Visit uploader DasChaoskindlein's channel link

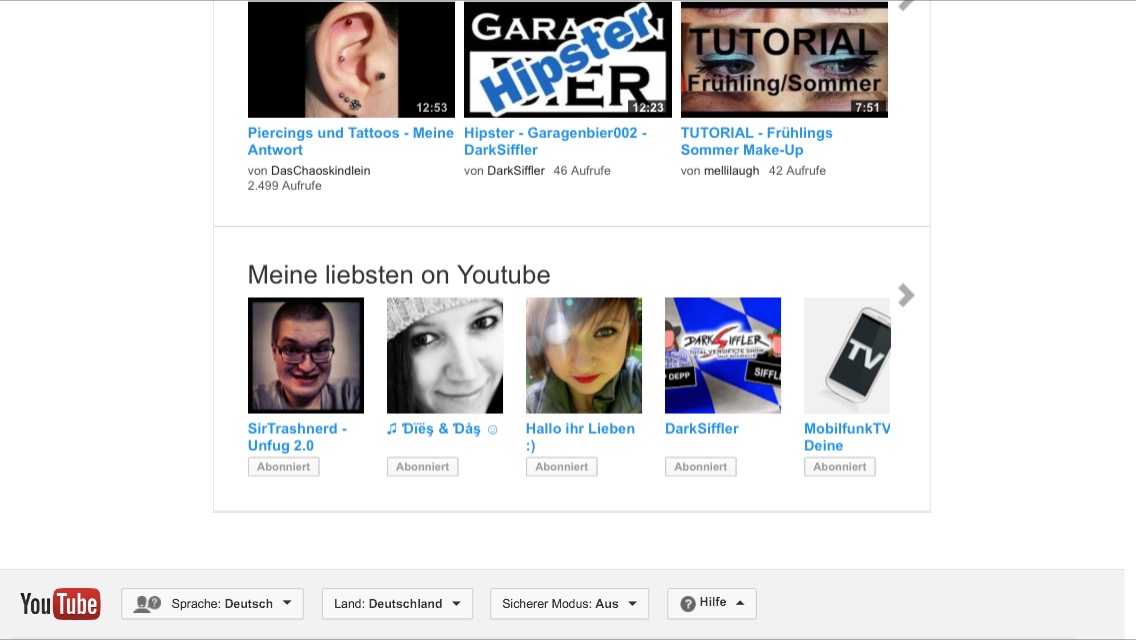click(x=320, y=171)
